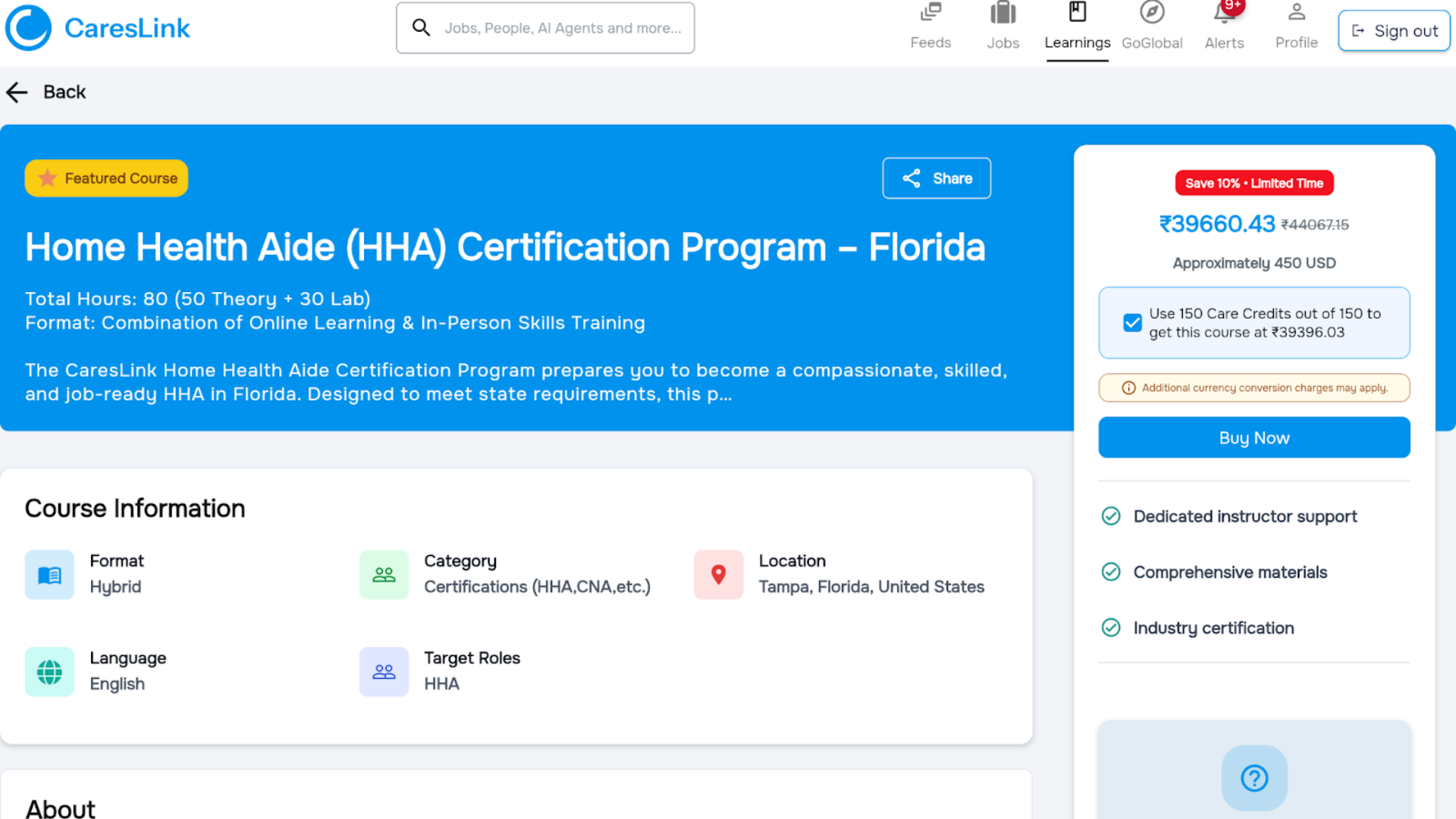Click the Dedicated instructor support checkmark
1456x819 pixels.
1111,516
